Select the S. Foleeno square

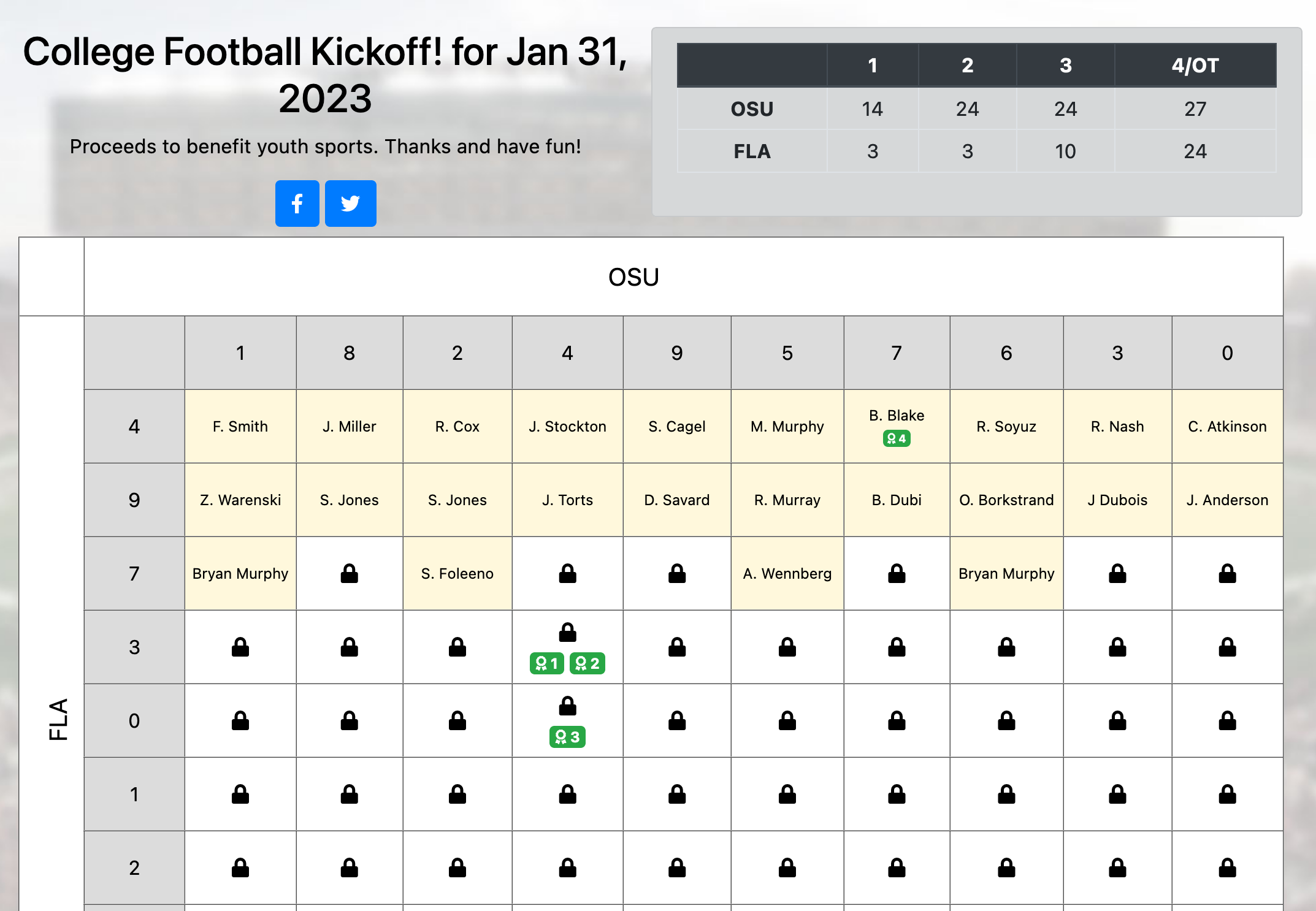point(457,574)
